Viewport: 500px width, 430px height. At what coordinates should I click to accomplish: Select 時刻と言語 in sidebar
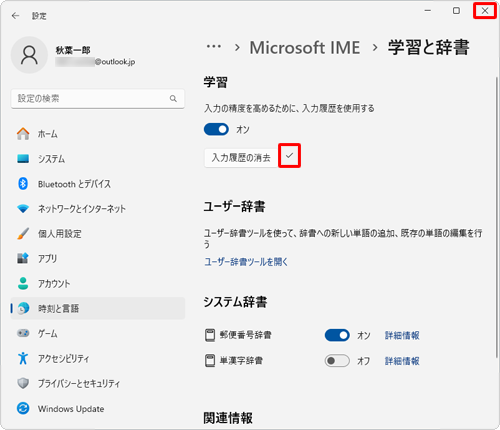98,308
